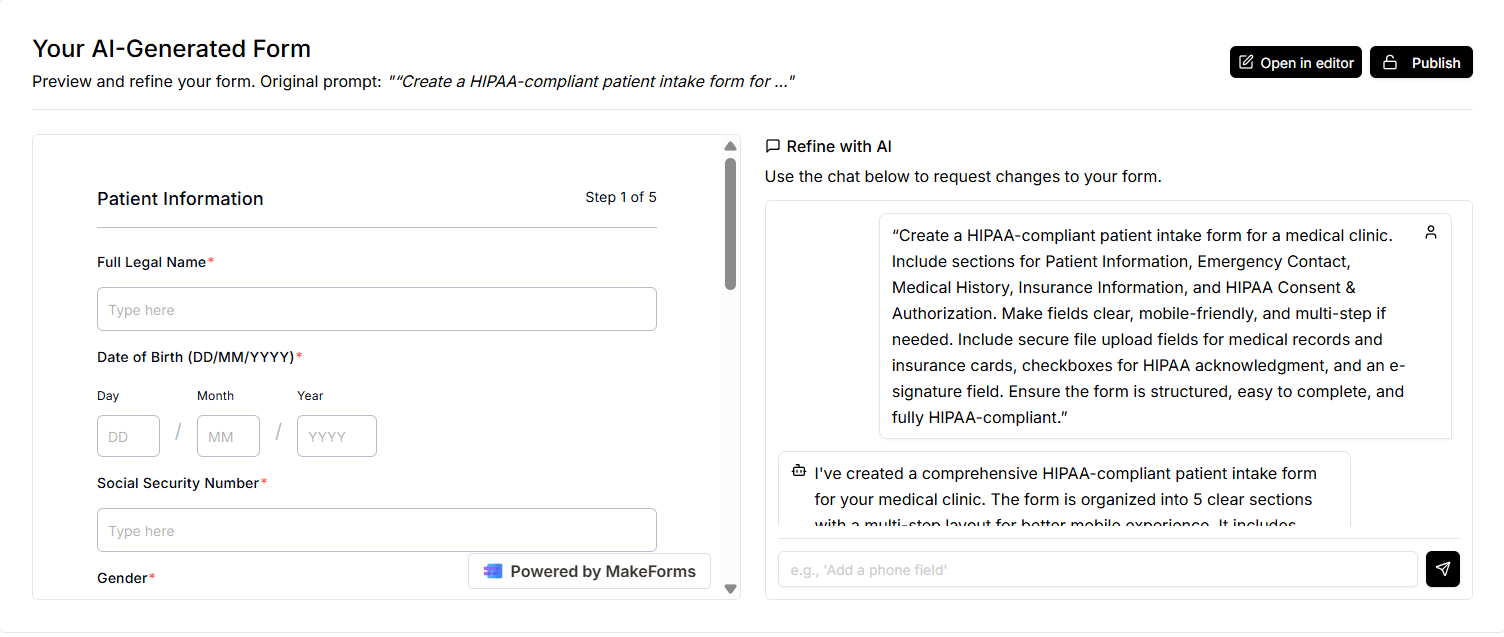Focus the Full Legal Name field
1504x637 pixels.
[376, 309]
